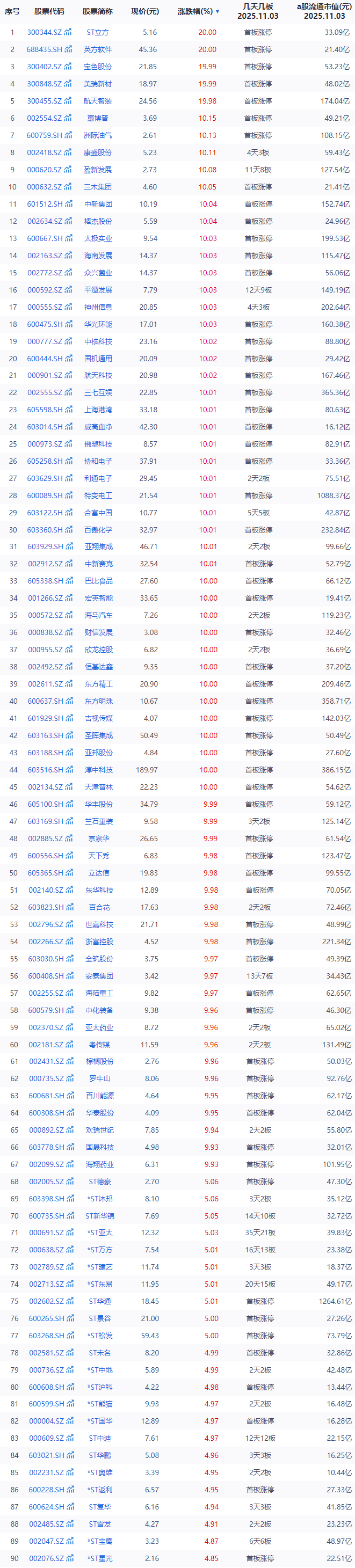
Task: Click the a股流通市值 column header
Action: pyautogui.click(x=323, y=11)
